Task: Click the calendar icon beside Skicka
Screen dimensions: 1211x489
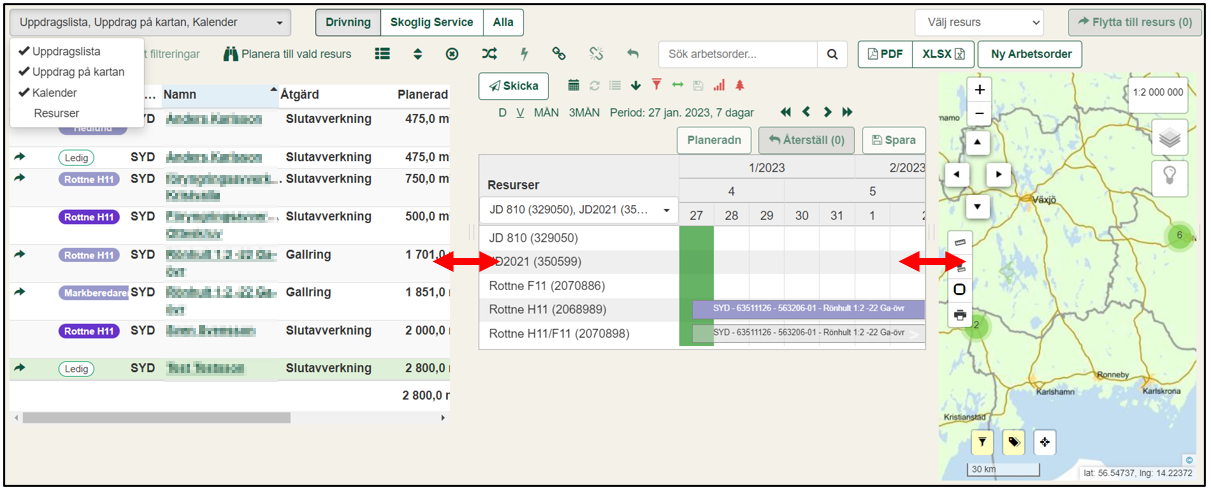Action: [573, 86]
